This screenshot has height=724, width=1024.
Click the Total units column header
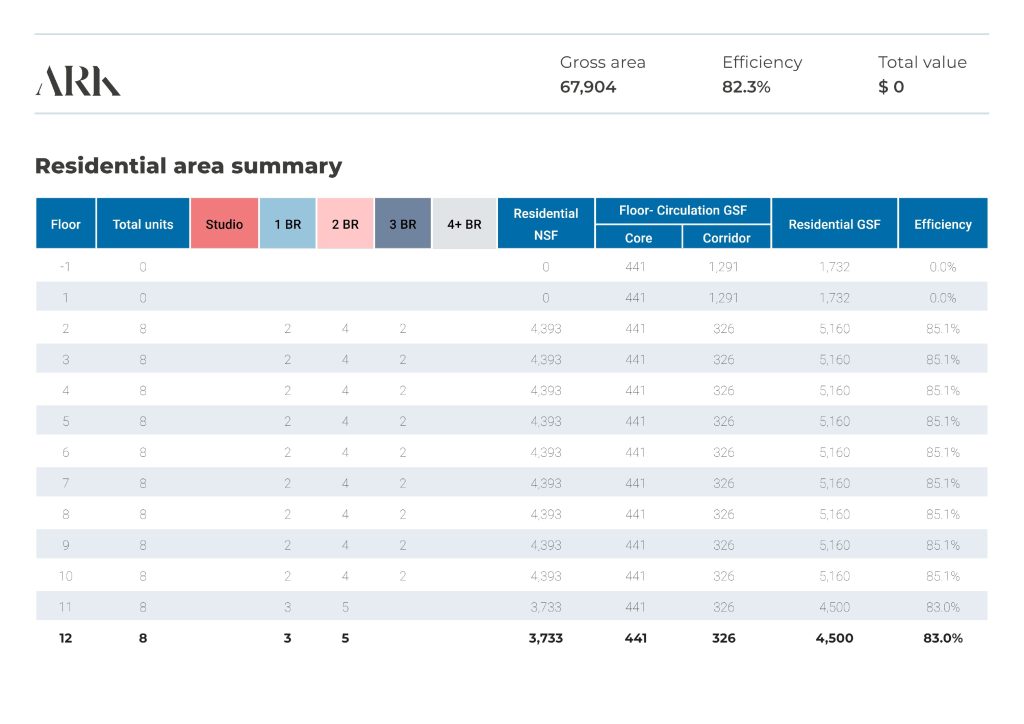(143, 224)
